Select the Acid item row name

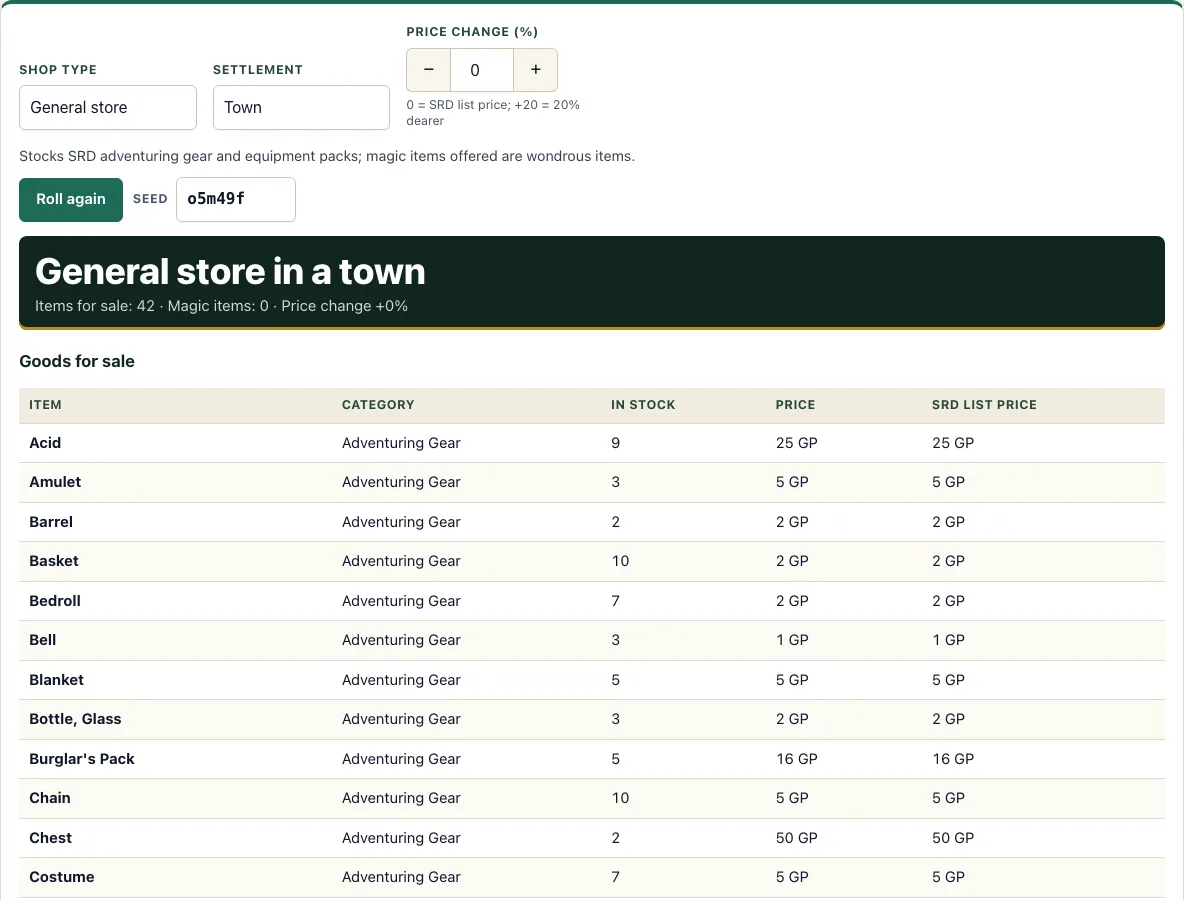45,443
